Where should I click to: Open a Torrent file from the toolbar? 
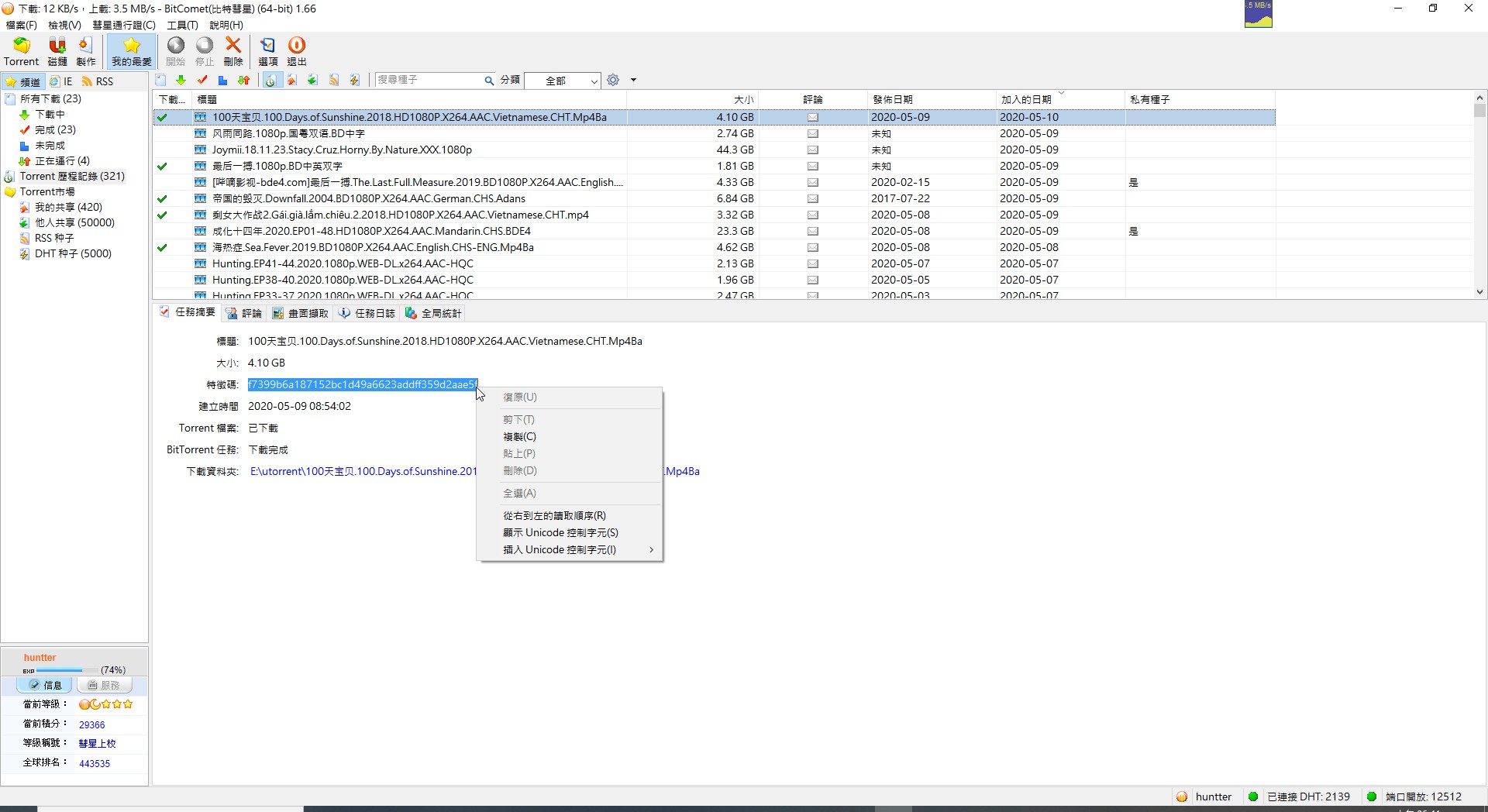pyautogui.click(x=21, y=51)
